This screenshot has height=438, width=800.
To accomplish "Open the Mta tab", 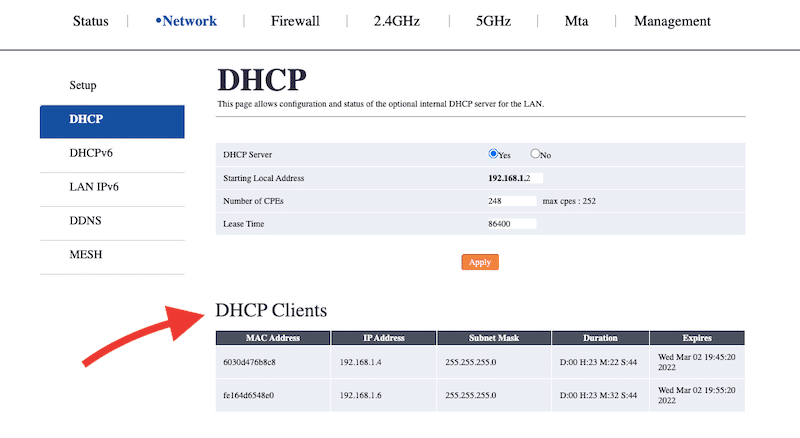I will click(576, 21).
